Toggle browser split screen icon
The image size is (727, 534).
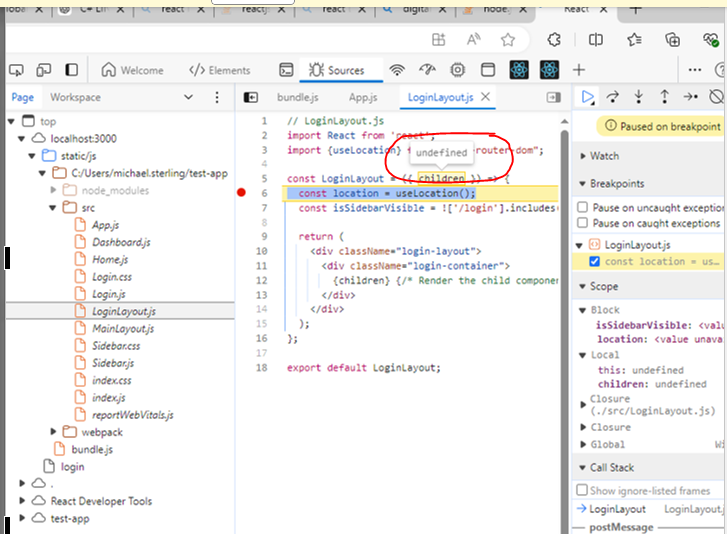coord(596,40)
